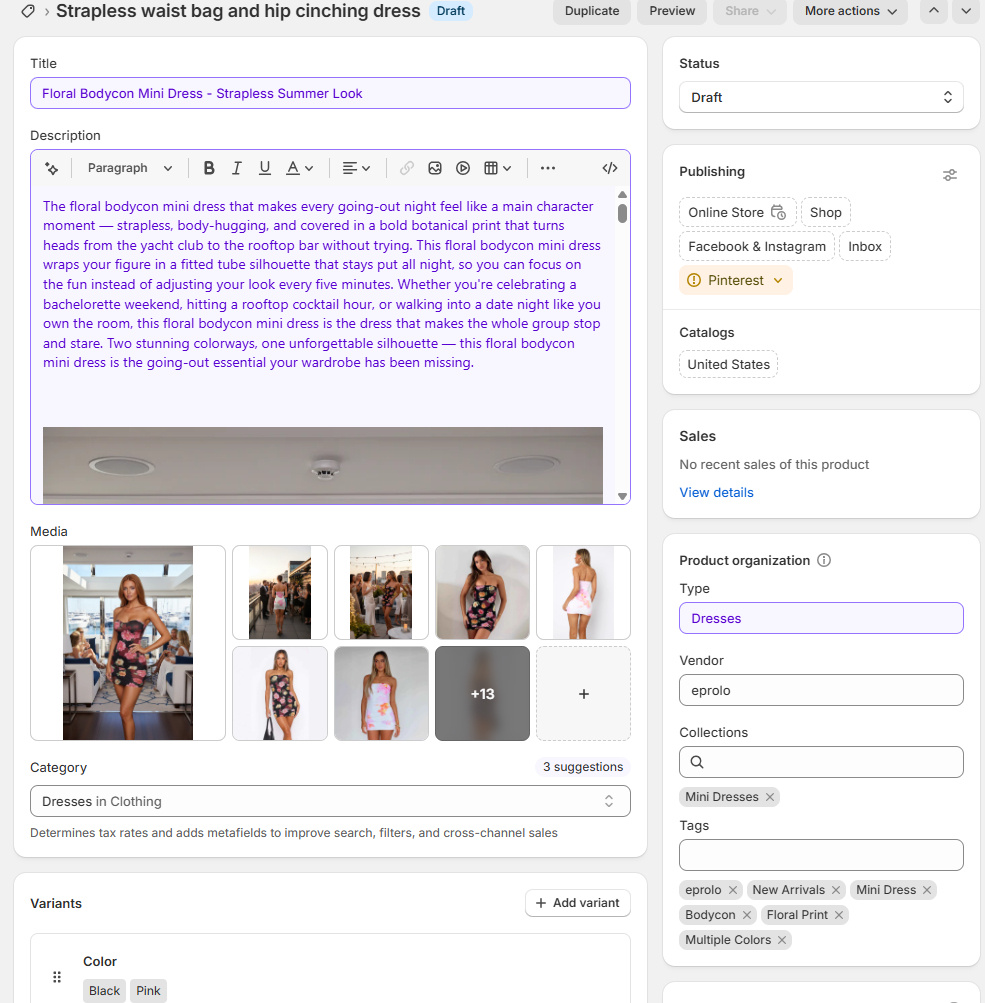The image size is (985, 1003).
Task: Click the +13 more media thumbnail
Action: point(482,693)
